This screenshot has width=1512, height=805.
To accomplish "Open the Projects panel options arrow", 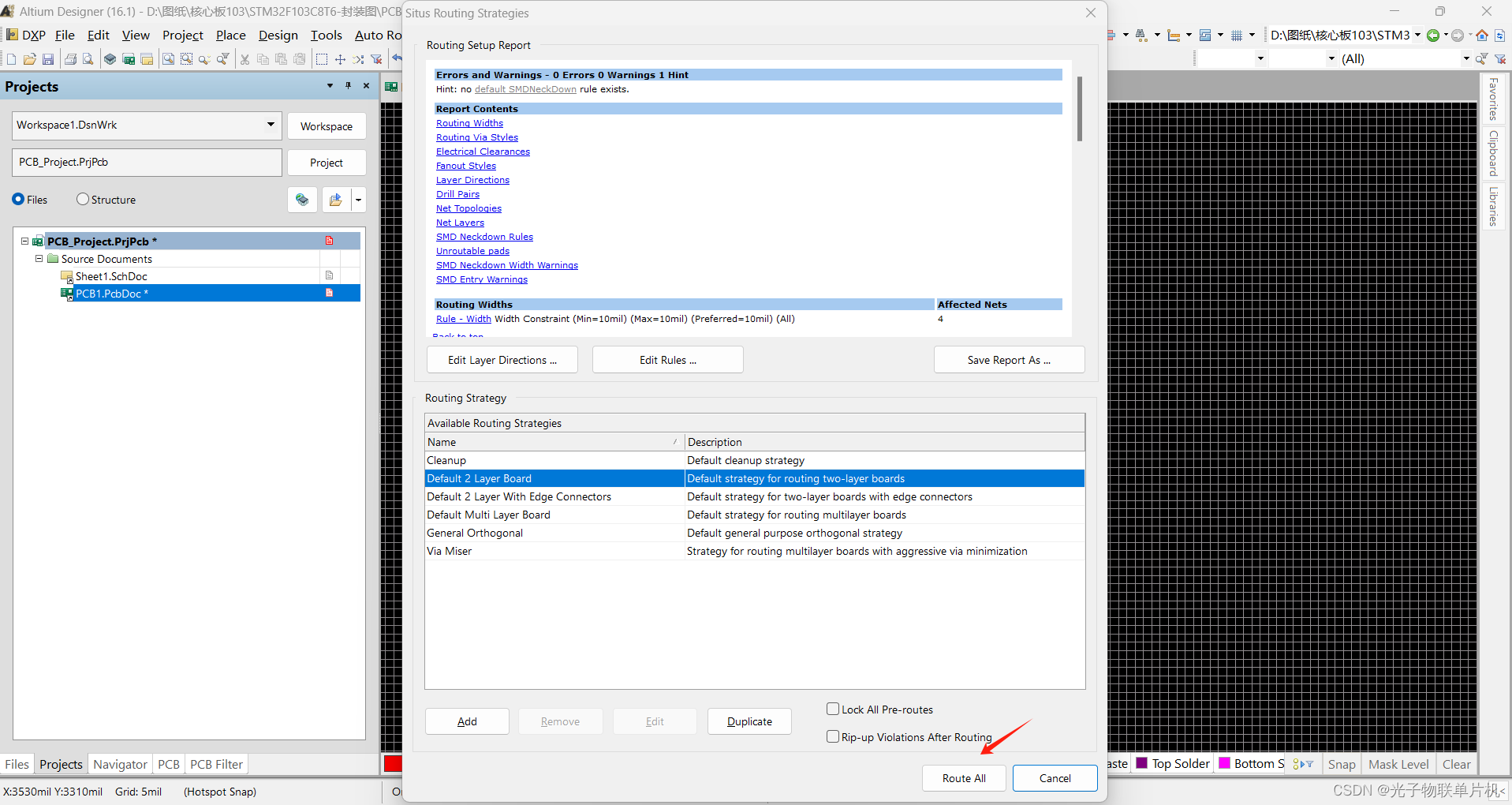I will pos(330,86).
